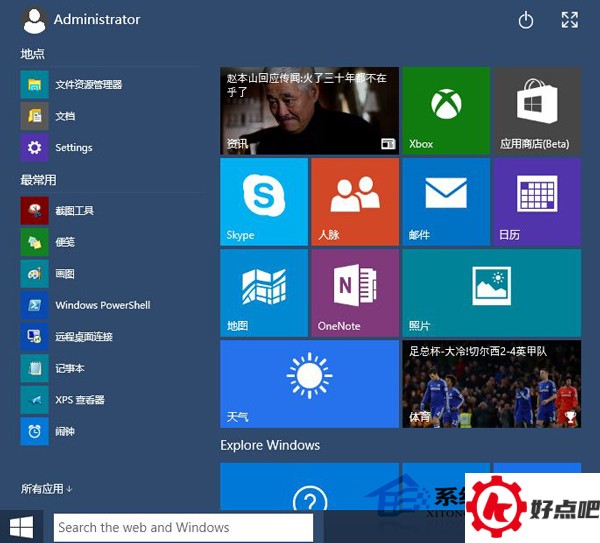The width and height of the screenshot is (600, 543).
Task: Open the 应用商店(Beta) store tile
Action: [x=537, y=111]
